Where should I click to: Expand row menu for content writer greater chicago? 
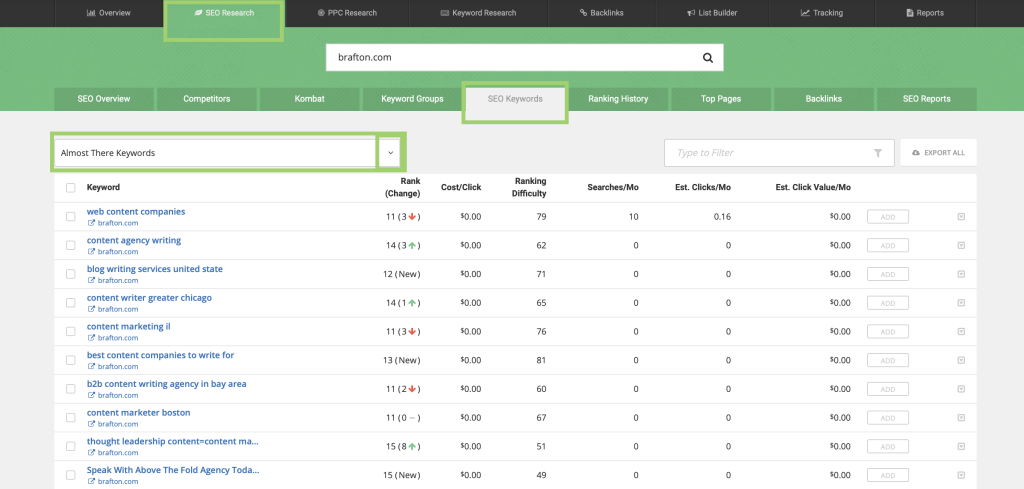961,303
